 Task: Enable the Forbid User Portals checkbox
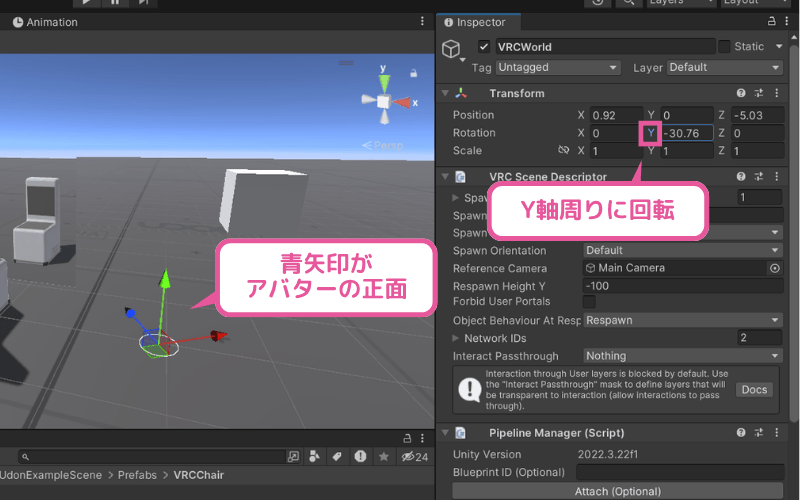pyautogui.click(x=589, y=302)
